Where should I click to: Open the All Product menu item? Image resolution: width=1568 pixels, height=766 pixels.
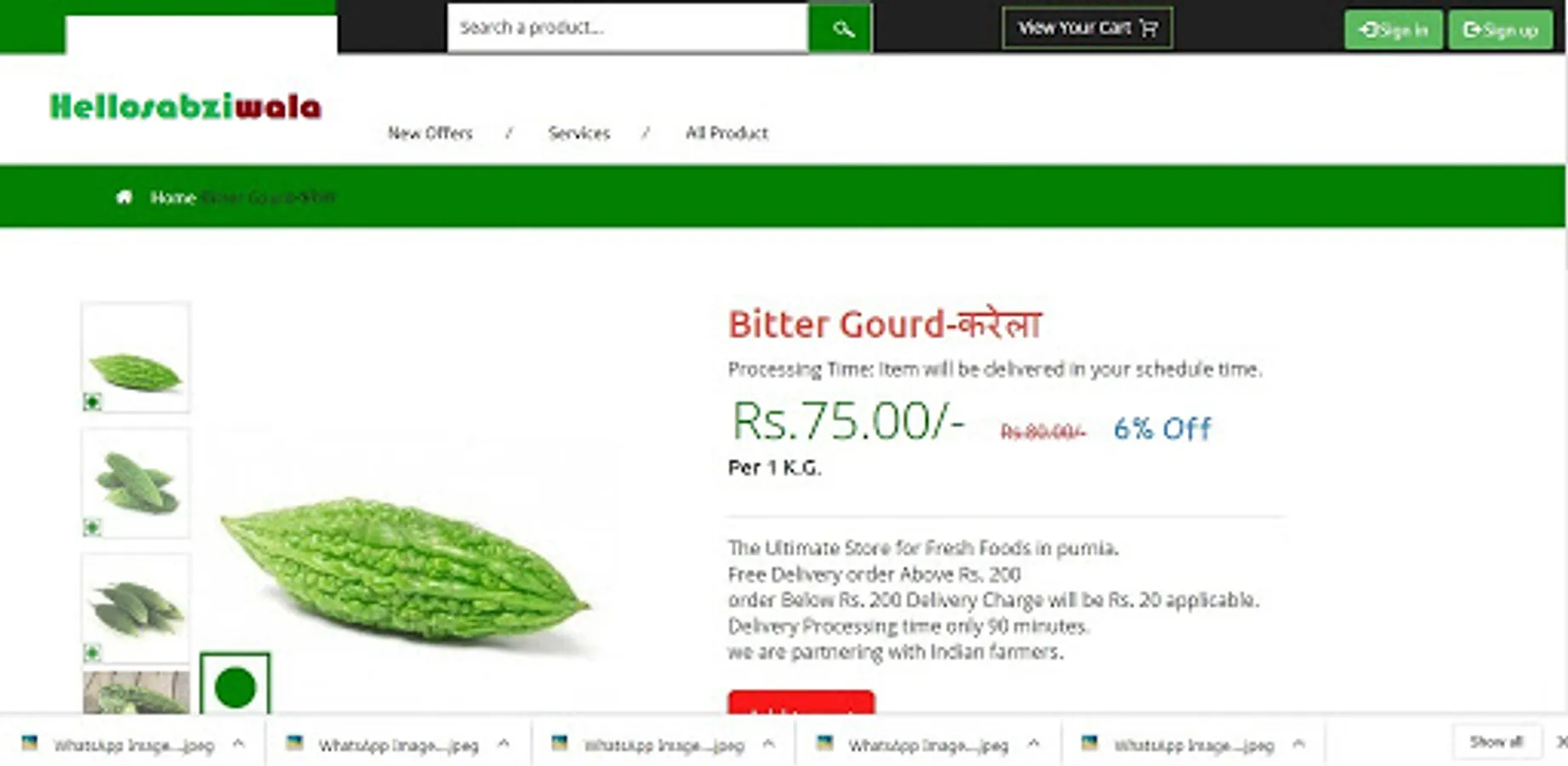(x=727, y=133)
